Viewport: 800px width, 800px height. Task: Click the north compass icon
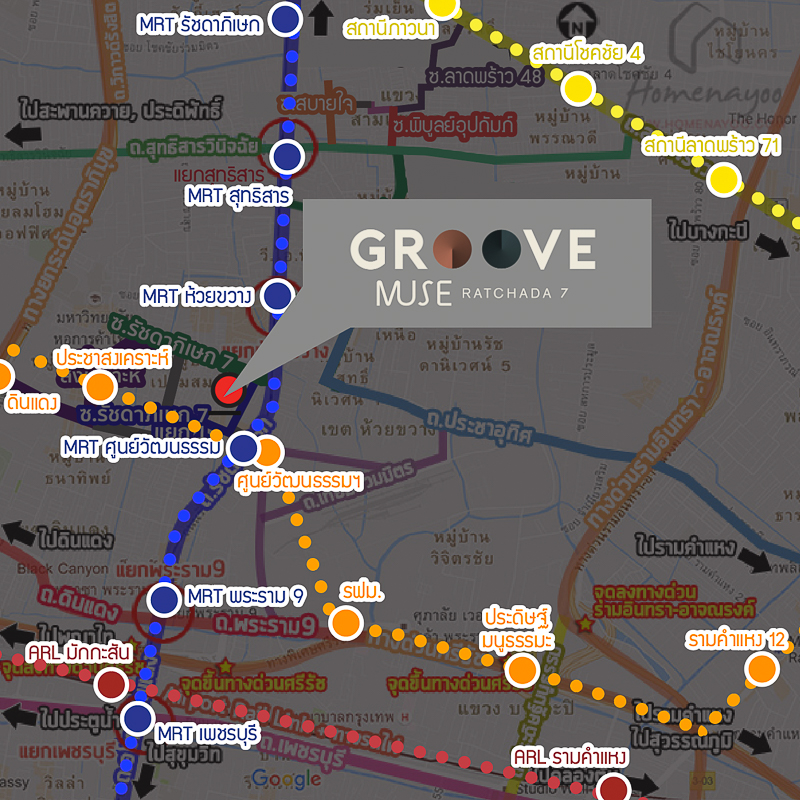click(575, 21)
